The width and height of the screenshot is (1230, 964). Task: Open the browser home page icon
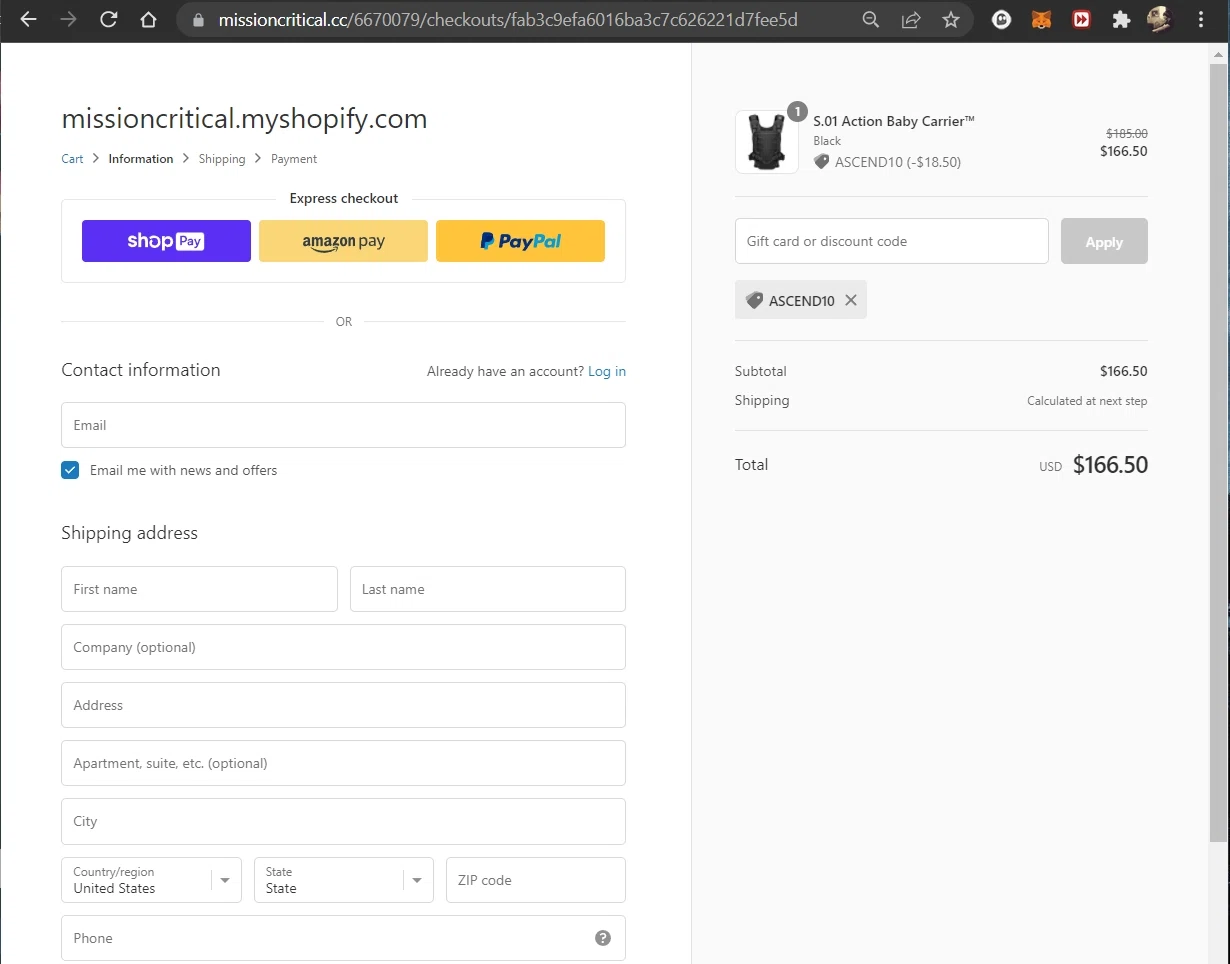click(148, 20)
